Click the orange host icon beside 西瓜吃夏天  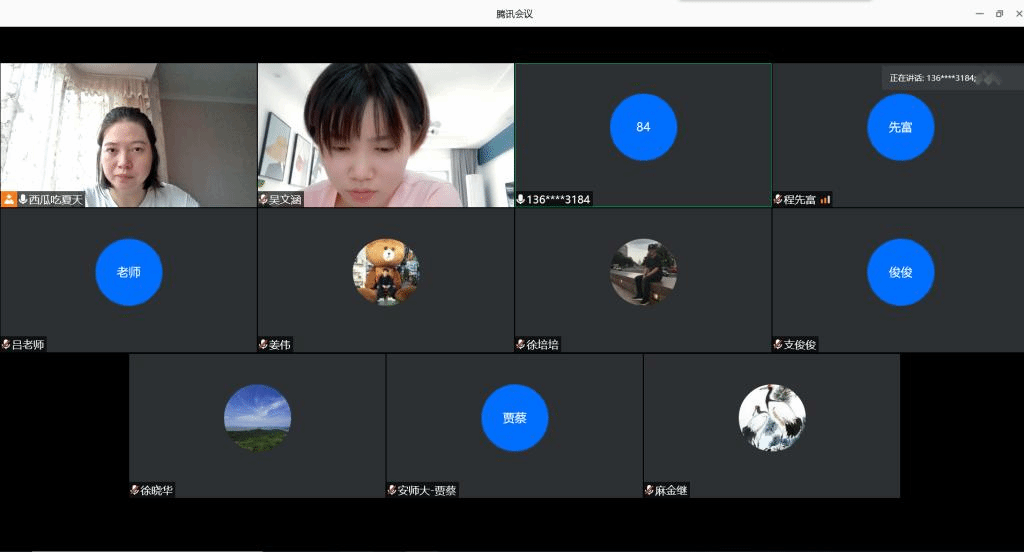pyautogui.click(x=9, y=199)
